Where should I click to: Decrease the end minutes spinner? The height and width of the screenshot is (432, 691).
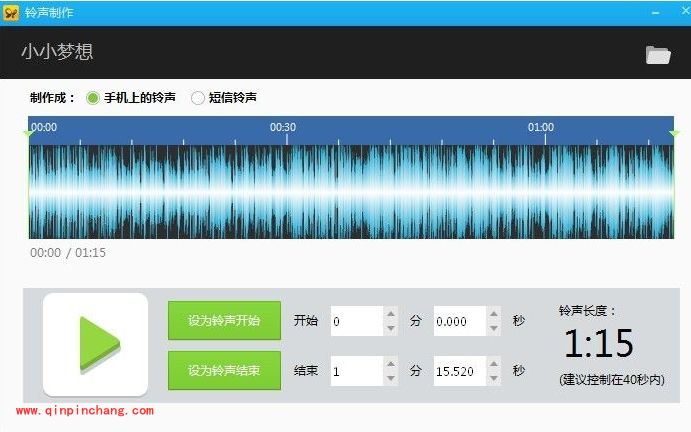(x=390, y=378)
